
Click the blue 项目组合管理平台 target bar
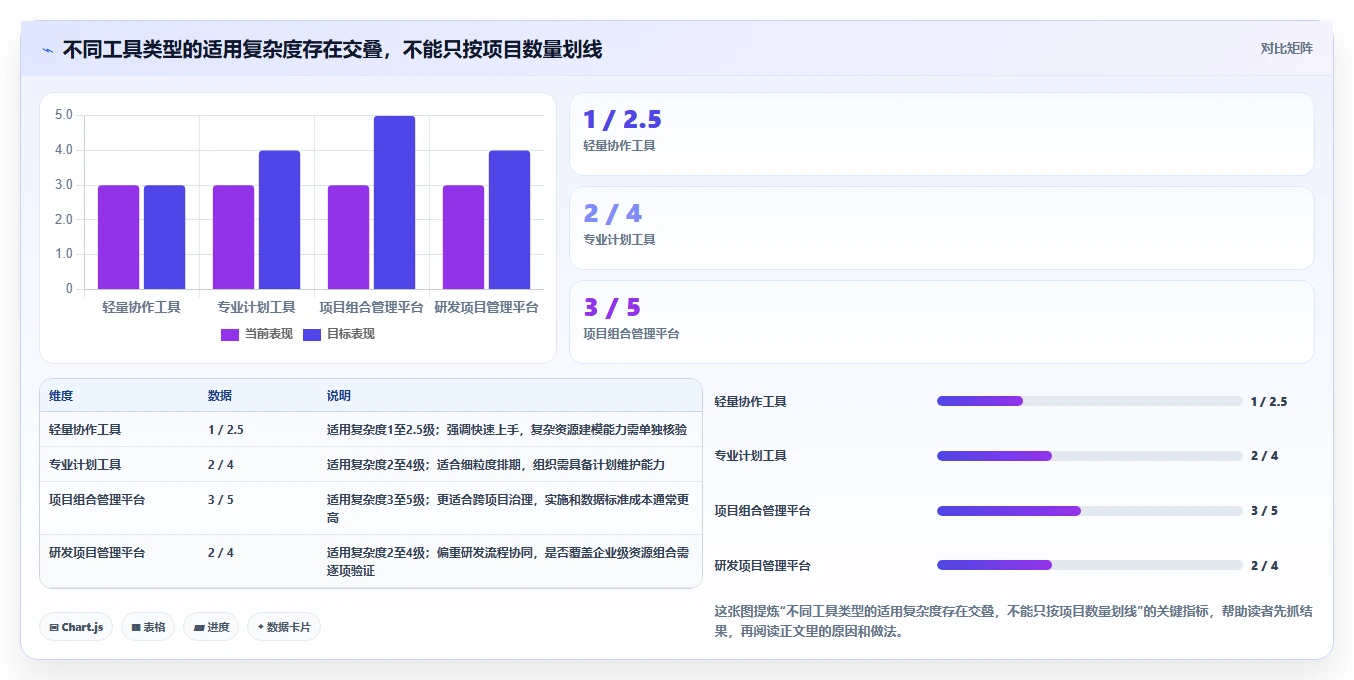click(x=394, y=202)
